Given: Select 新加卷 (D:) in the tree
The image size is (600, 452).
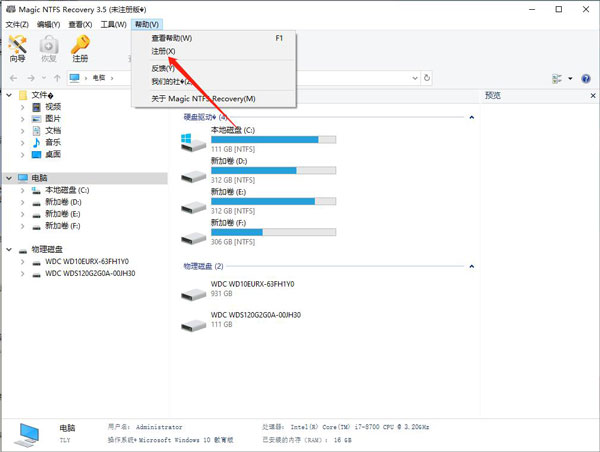Looking at the screenshot, I should pyautogui.click(x=63, y=202).
